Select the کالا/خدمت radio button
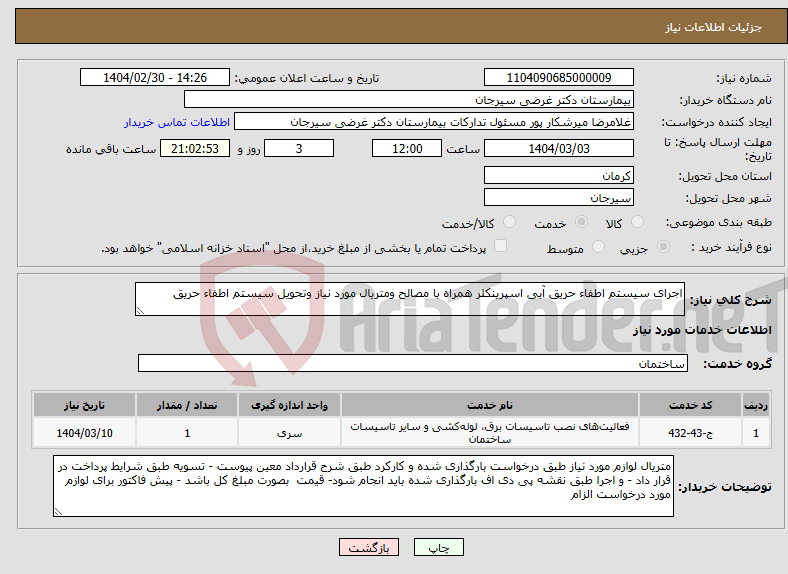Screen dimensions: 788x574 tap(510, 222)
